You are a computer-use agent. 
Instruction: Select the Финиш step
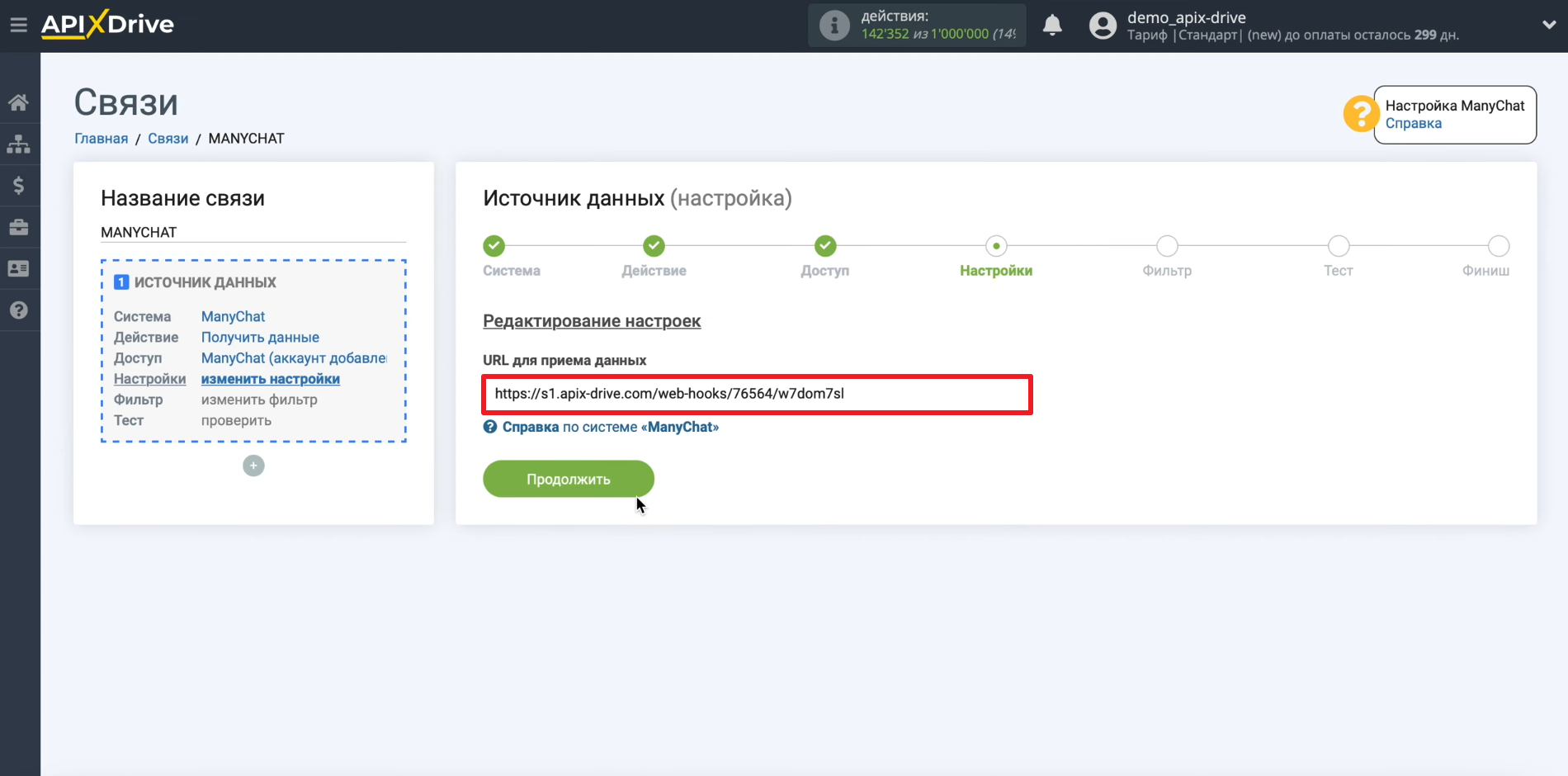(x=1499, y=246)
